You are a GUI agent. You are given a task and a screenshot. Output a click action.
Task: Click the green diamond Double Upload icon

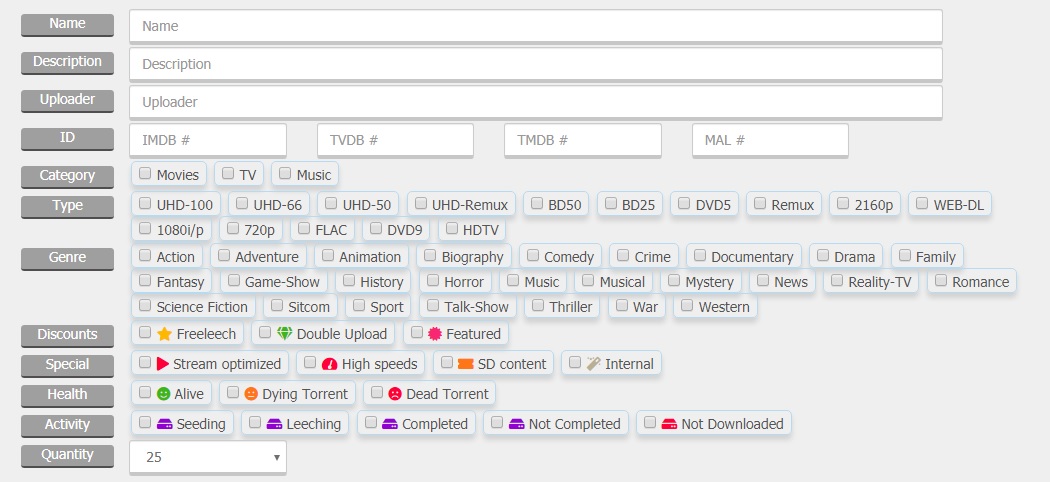[x=285, y=333]
